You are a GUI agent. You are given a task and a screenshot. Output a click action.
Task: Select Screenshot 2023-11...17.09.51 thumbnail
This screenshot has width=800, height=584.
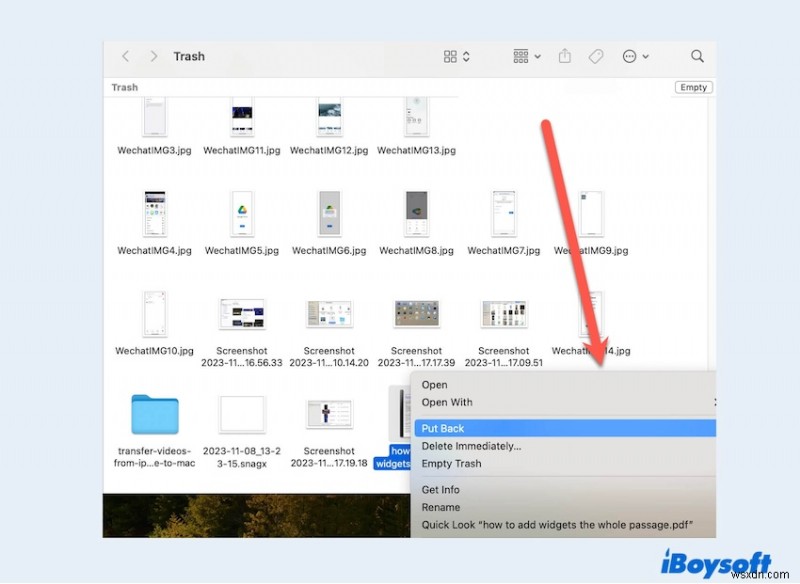coord(504,314)
